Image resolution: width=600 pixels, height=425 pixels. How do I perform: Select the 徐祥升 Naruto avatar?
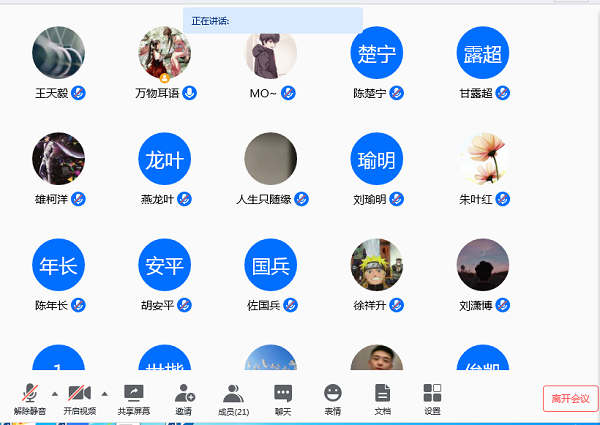coord(377,265)
